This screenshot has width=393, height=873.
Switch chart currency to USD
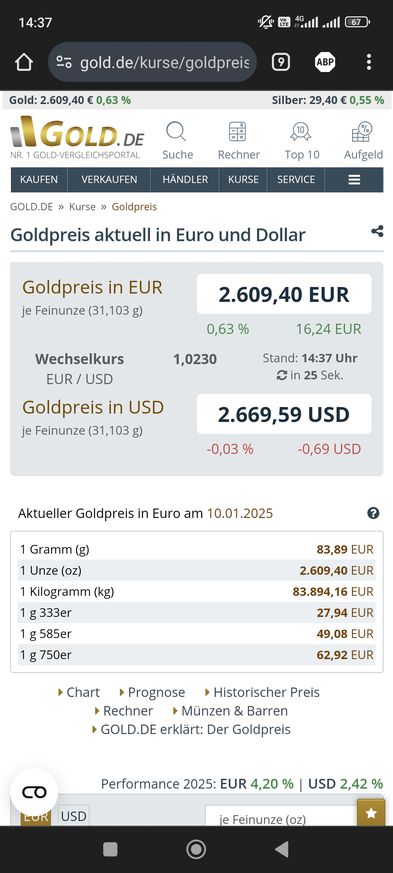[73, 816]
